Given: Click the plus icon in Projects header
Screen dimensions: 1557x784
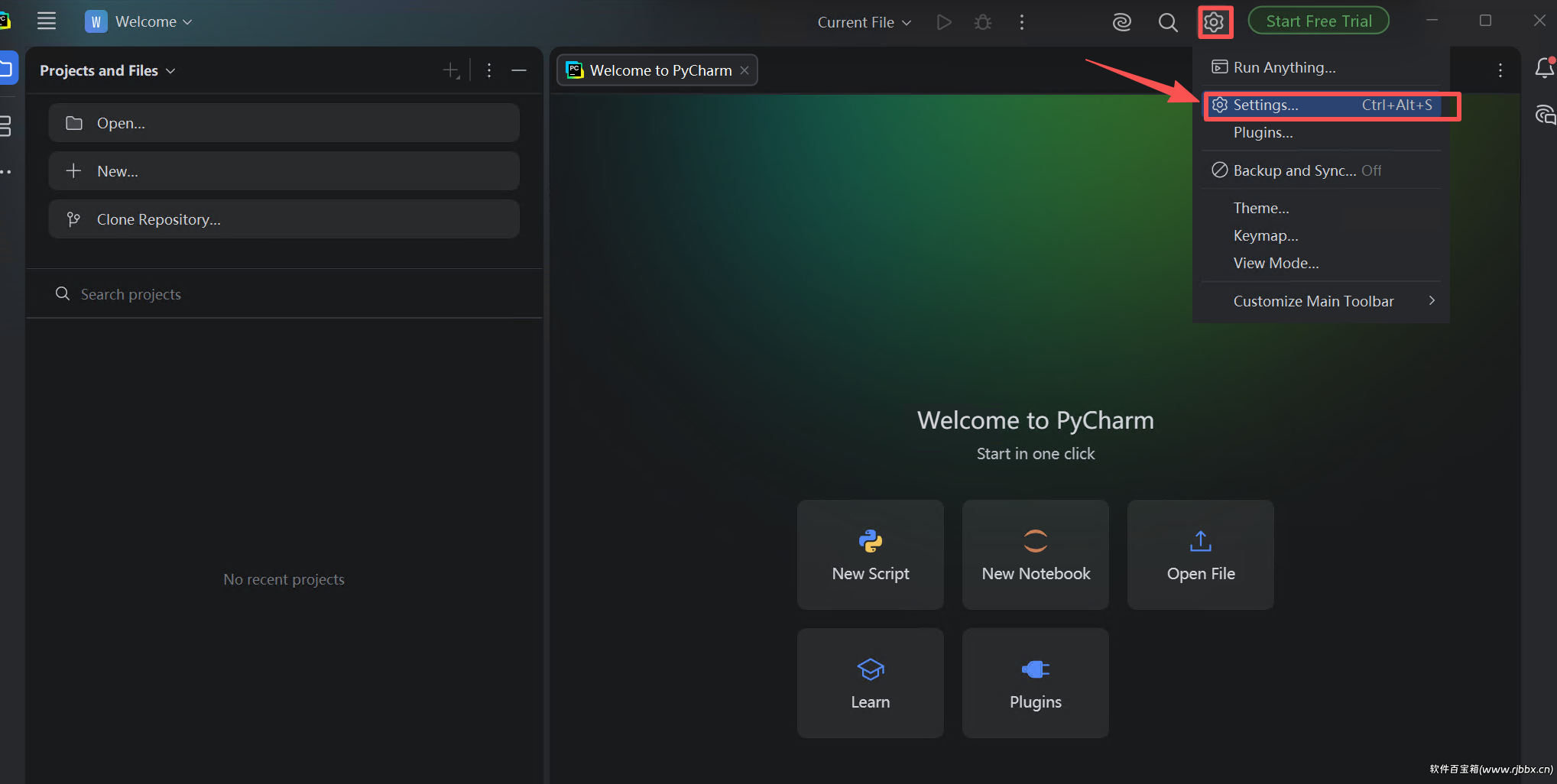Looking at the screenshot, I should tap(451, 70).
